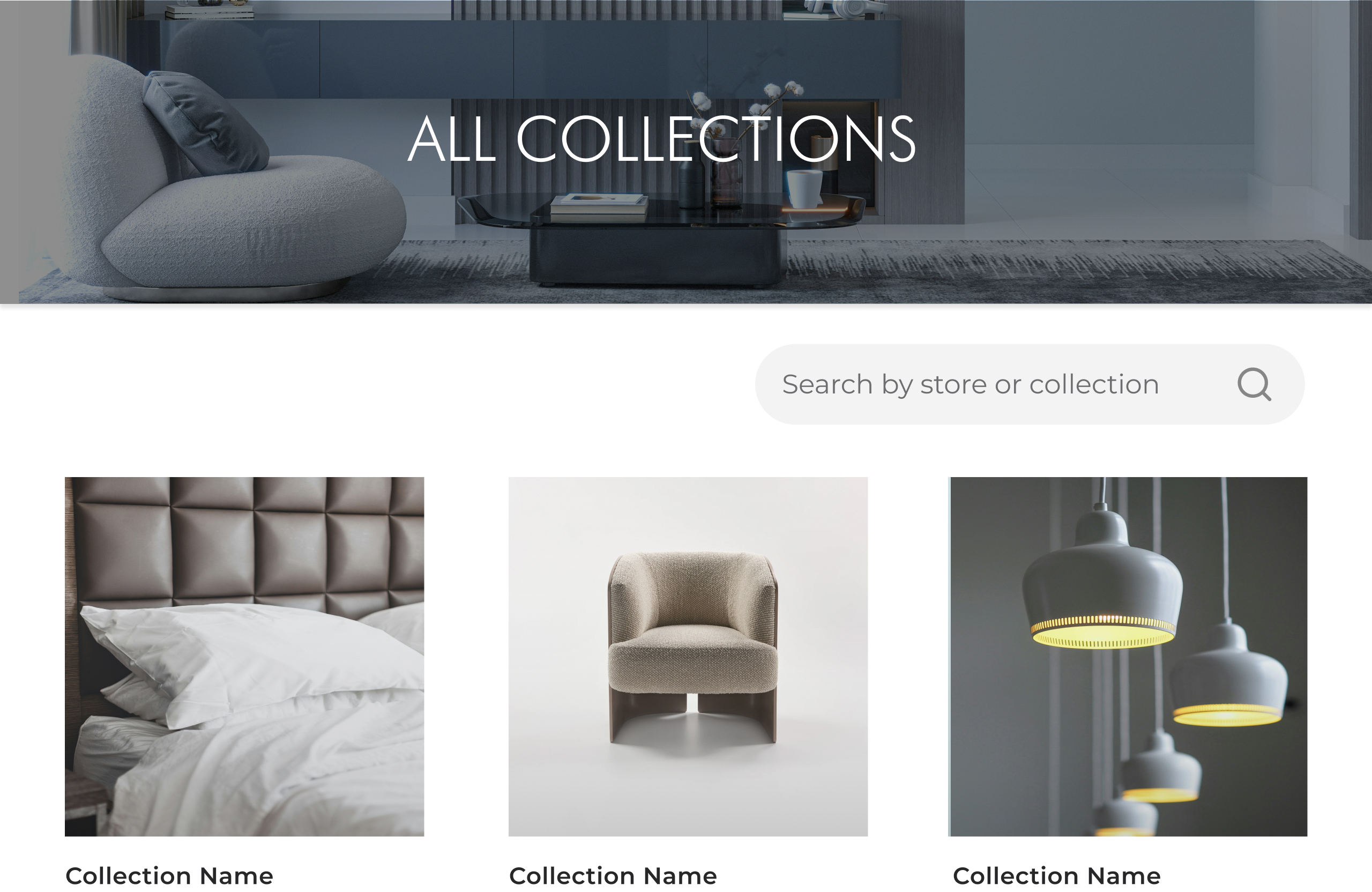Screen dimensions: 1372x892
Task: Open the pendant lamps collection thumbnail
Action: pyautogui.click(x=1128, y=656)
